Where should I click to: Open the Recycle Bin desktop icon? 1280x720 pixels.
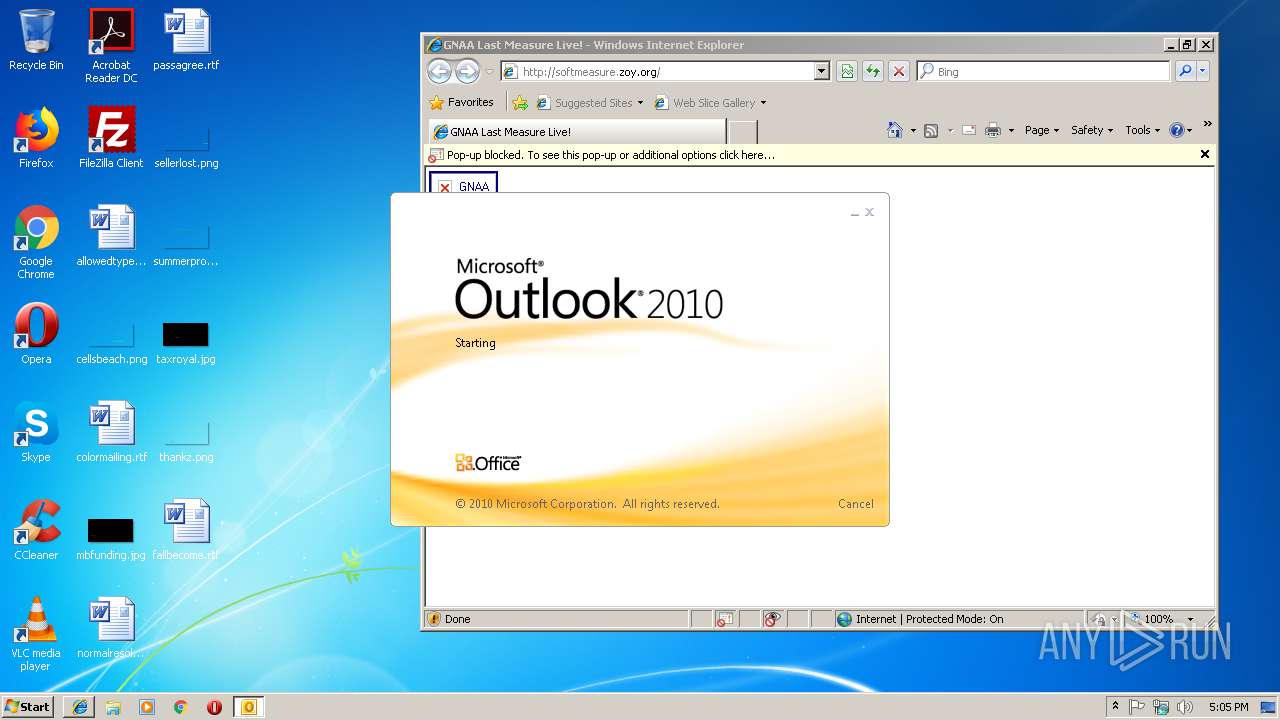click(36, 40)
